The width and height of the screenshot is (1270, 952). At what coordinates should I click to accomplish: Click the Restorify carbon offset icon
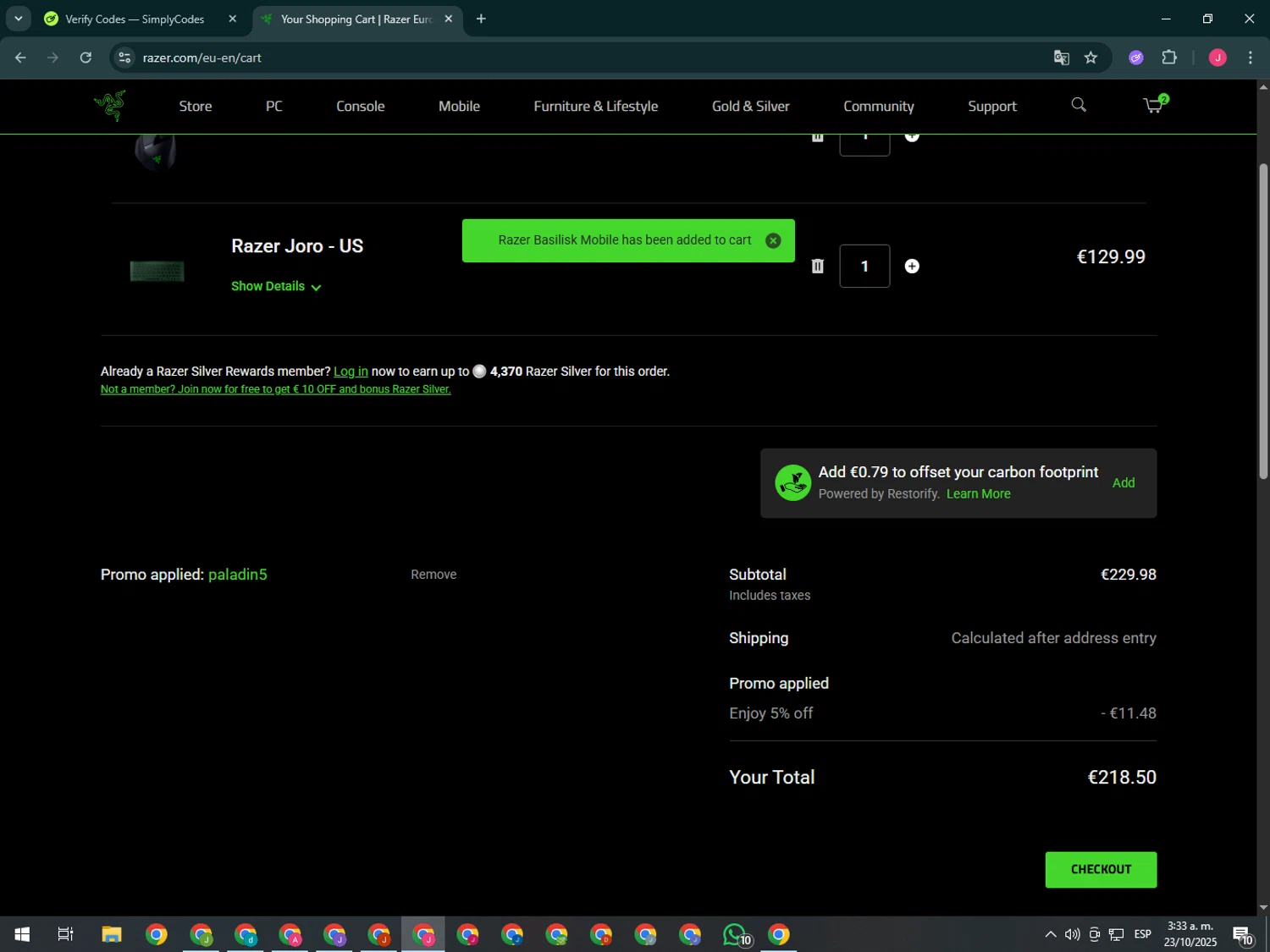pos(792,483)
